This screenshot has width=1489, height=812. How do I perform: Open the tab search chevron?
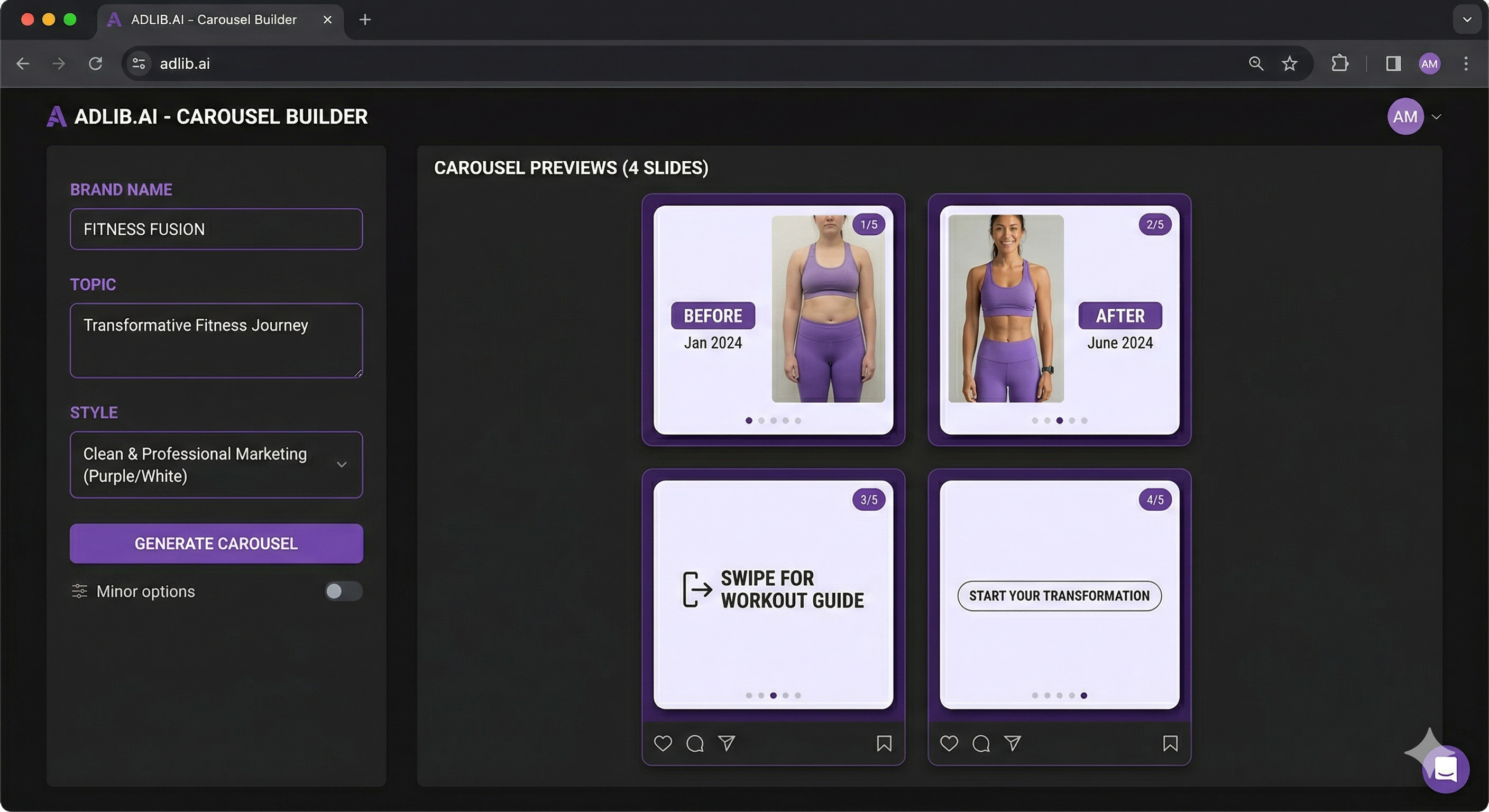(1466, 19)
